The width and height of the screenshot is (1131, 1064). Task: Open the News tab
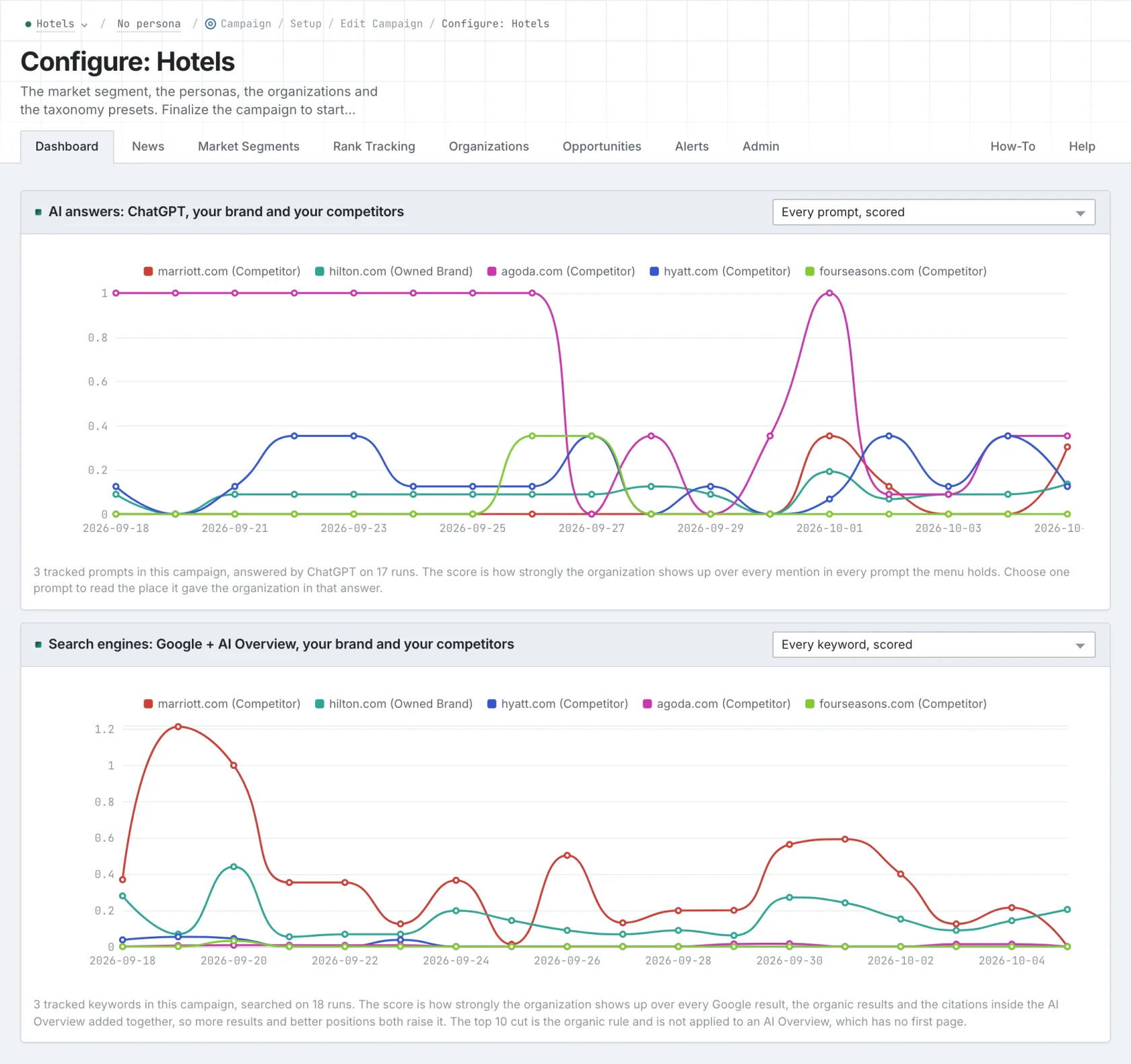148,146
